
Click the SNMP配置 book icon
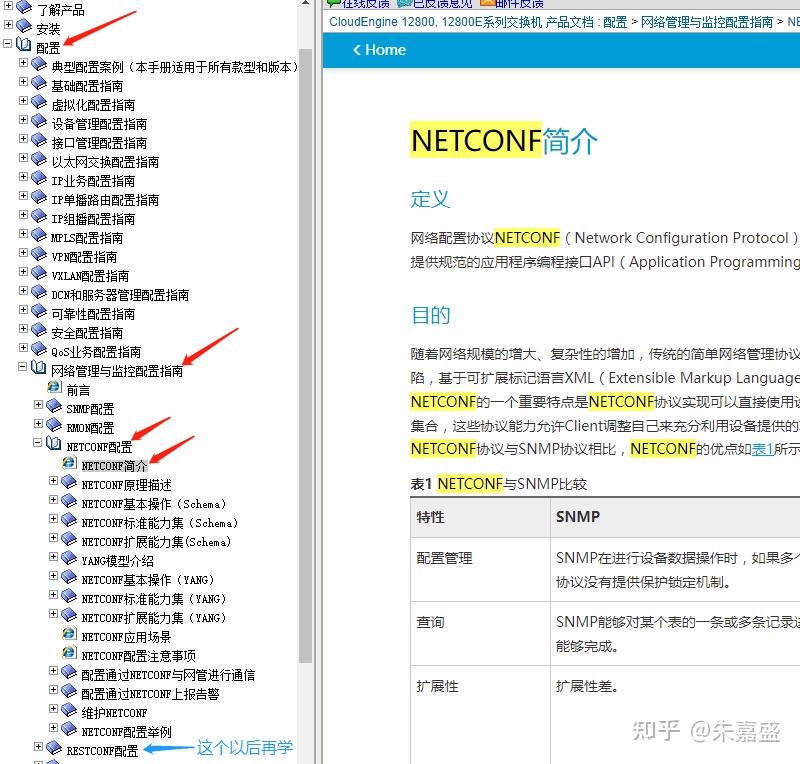(55, 408)
